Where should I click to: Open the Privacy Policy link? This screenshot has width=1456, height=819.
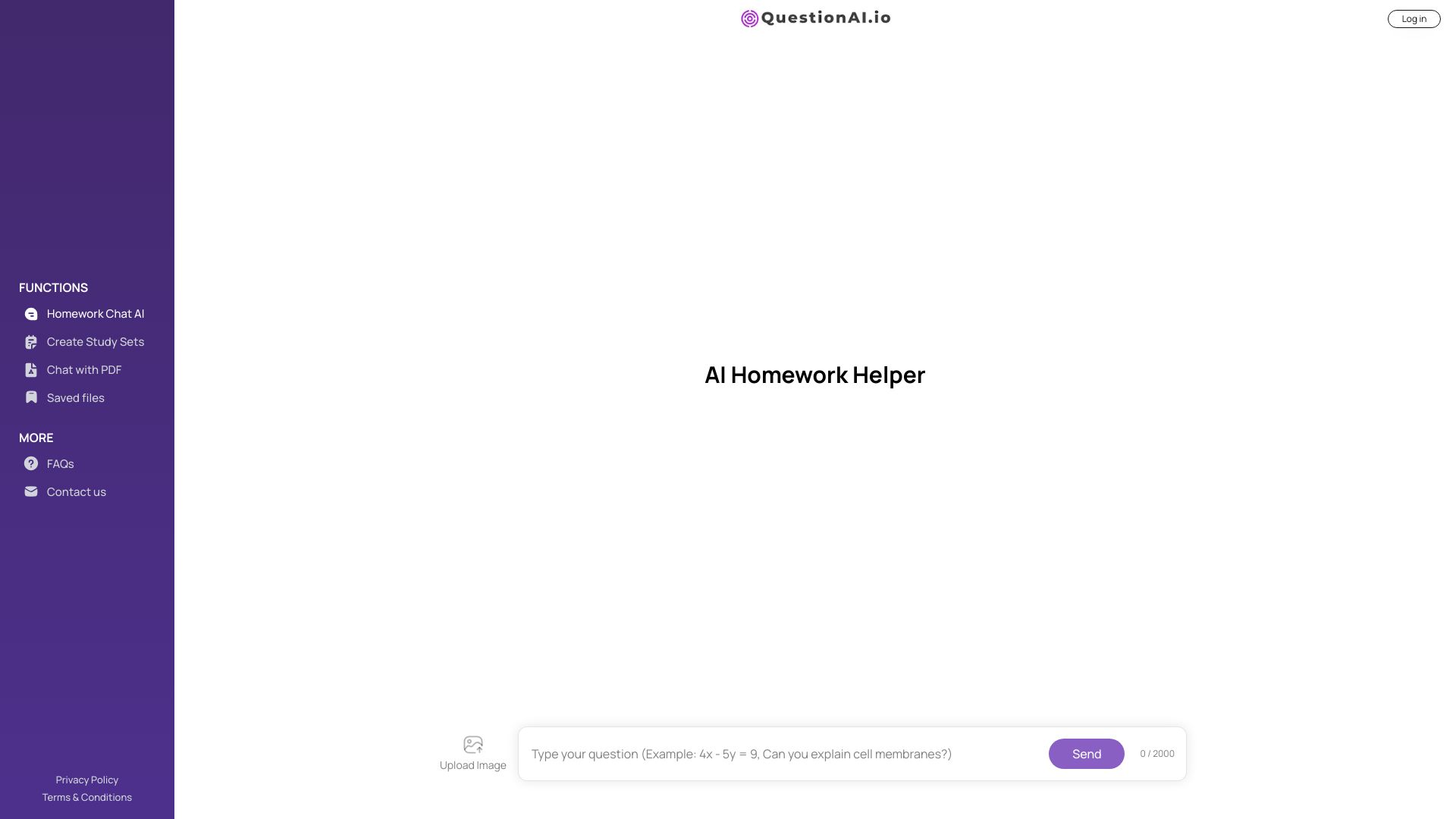86,780
